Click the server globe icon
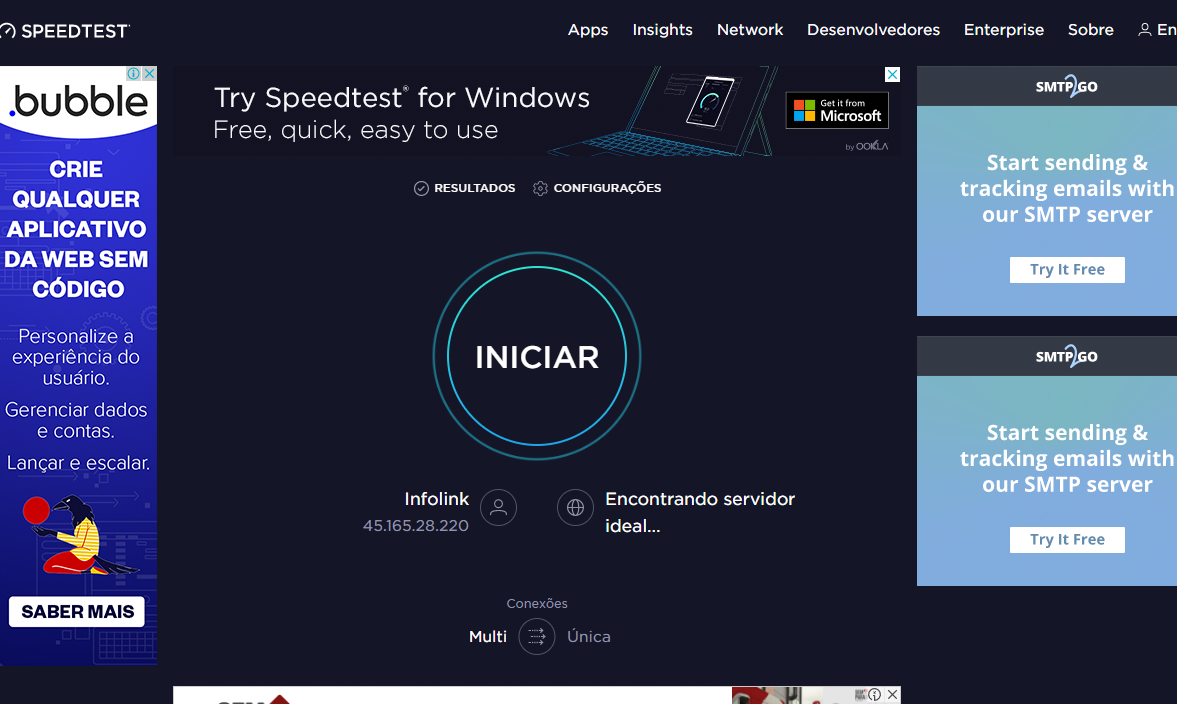 [x=576, y=507]
